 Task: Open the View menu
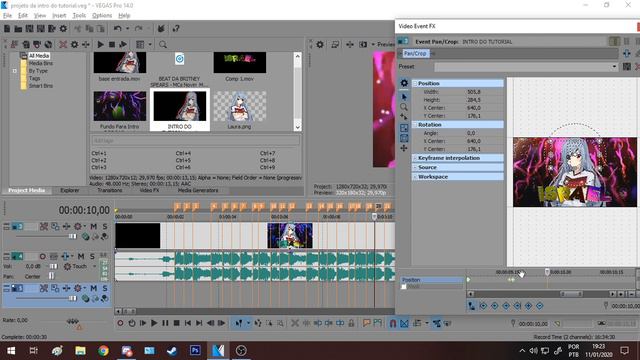point(40,16)
